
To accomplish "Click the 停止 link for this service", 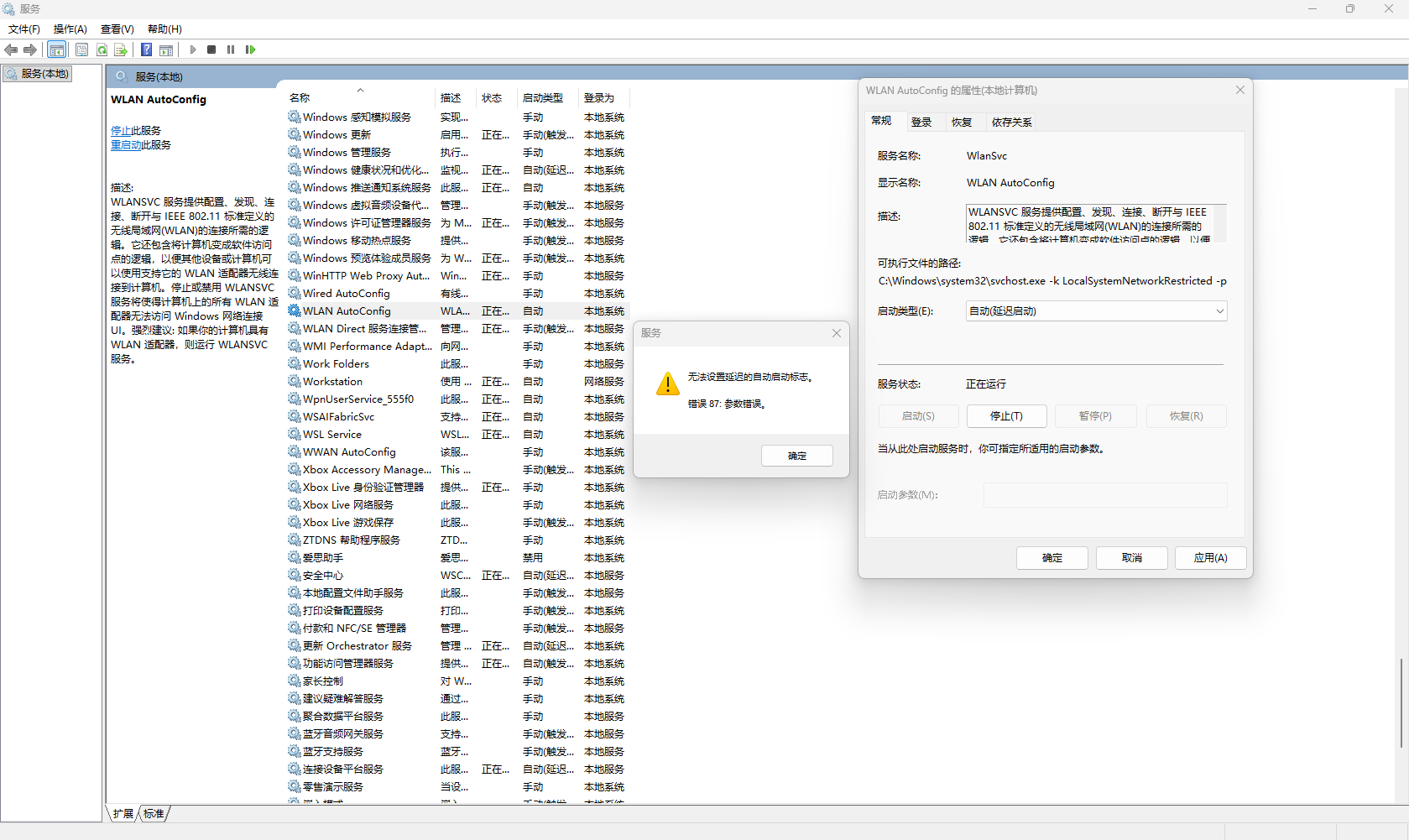I will 121,131.
